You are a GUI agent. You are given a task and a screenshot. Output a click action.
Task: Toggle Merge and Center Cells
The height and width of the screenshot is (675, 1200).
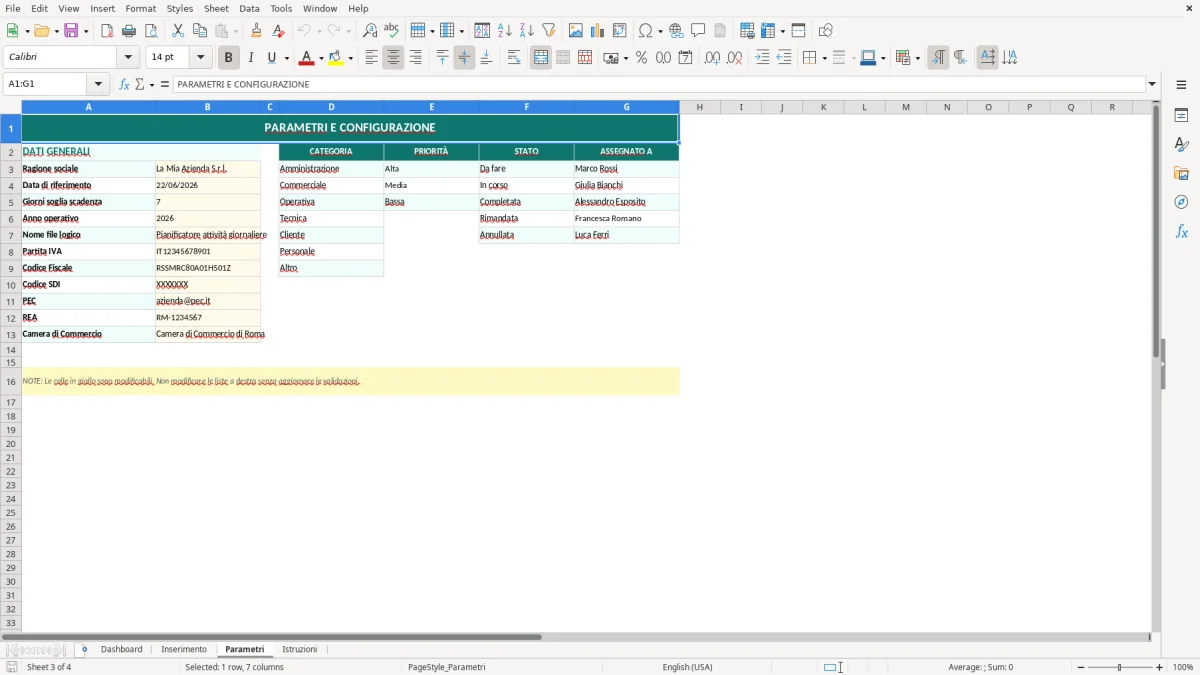pos(541,58)
